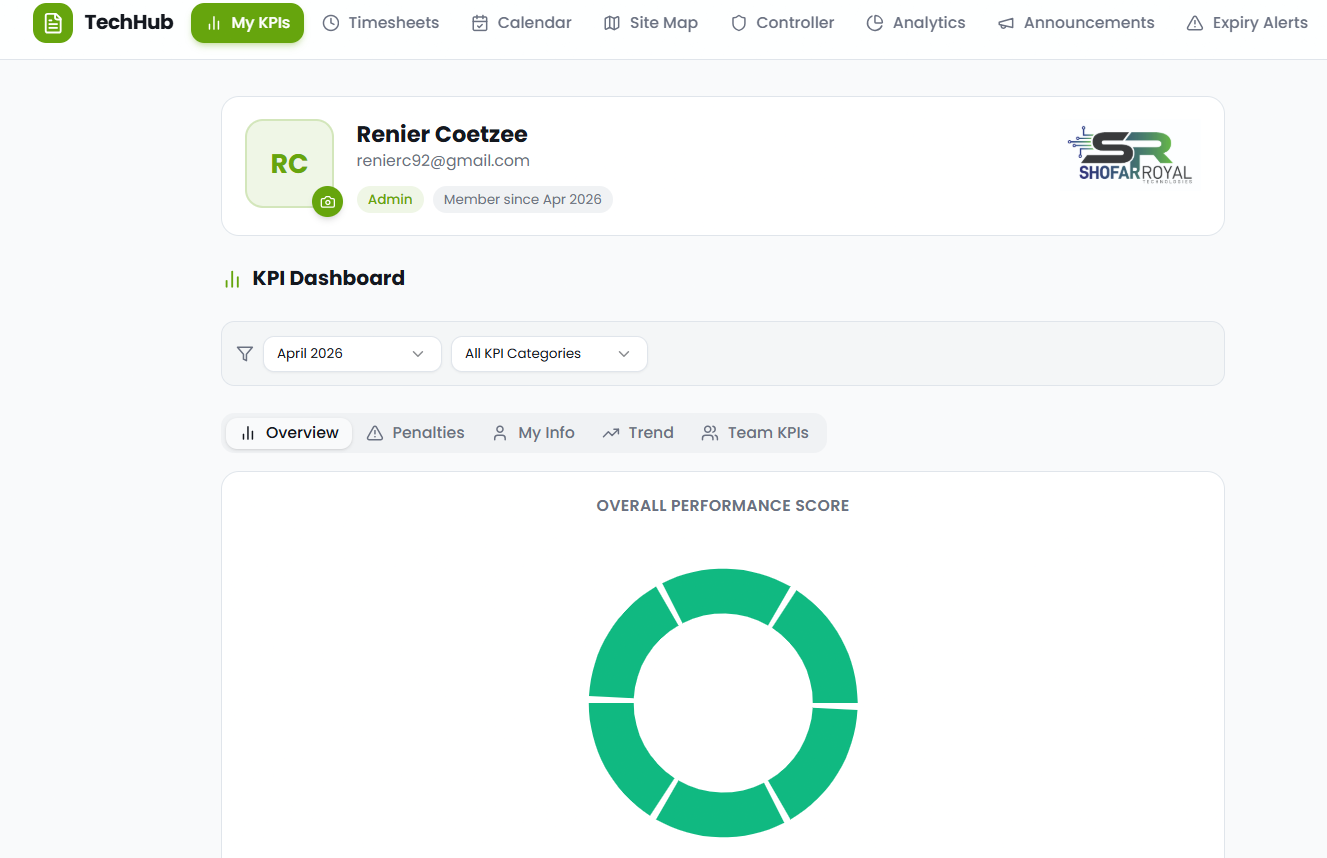This screenshot has width=1327, height=858.
Task: Click the RC profile avatar
Action: click(x=289, y=164)
